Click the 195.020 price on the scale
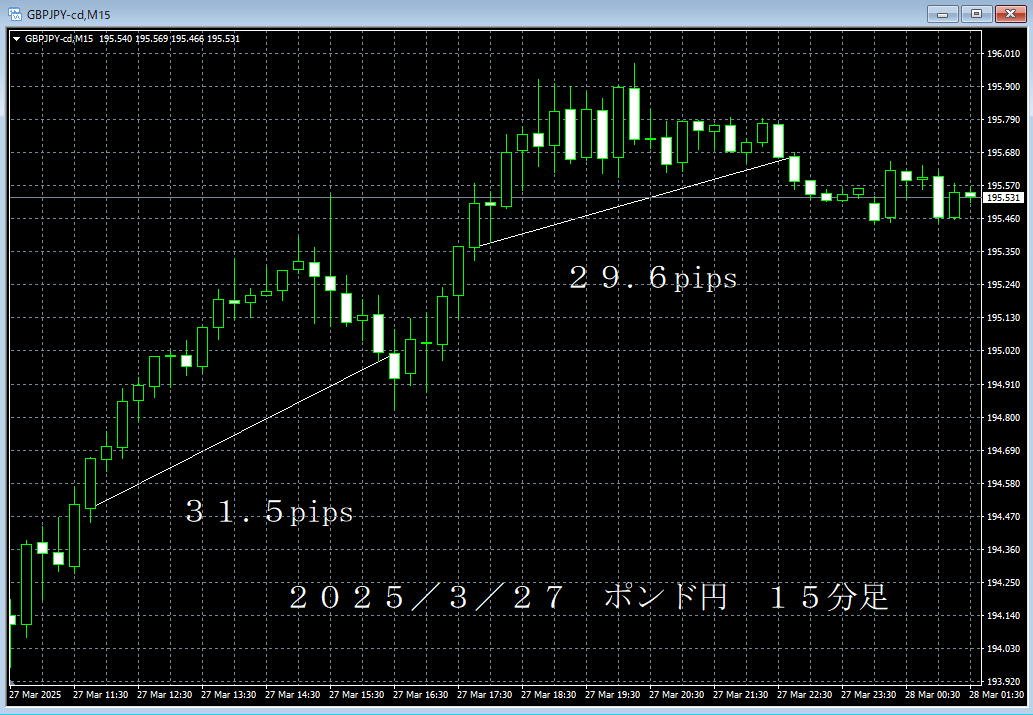The height and width of the screenshot is (715, 1033). click(x=1003, y=351)
